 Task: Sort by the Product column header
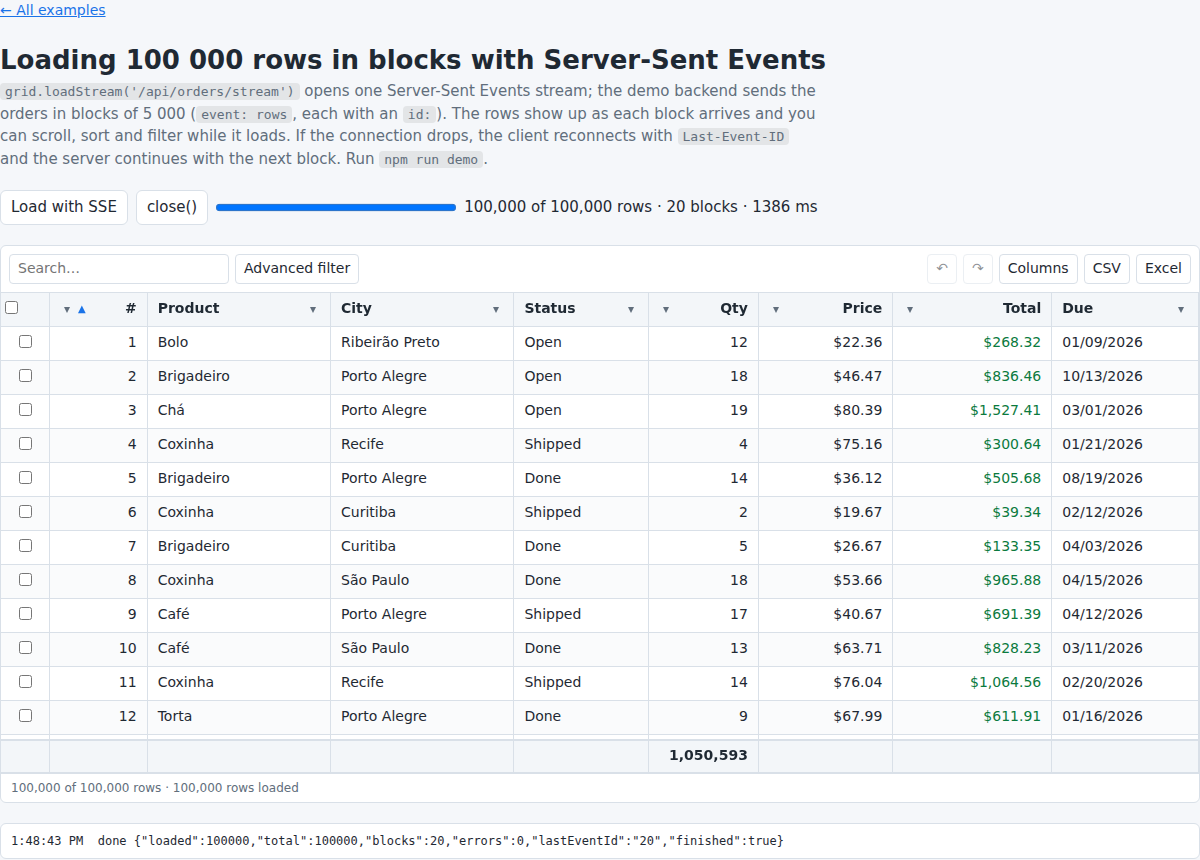(x=189, y=308)
